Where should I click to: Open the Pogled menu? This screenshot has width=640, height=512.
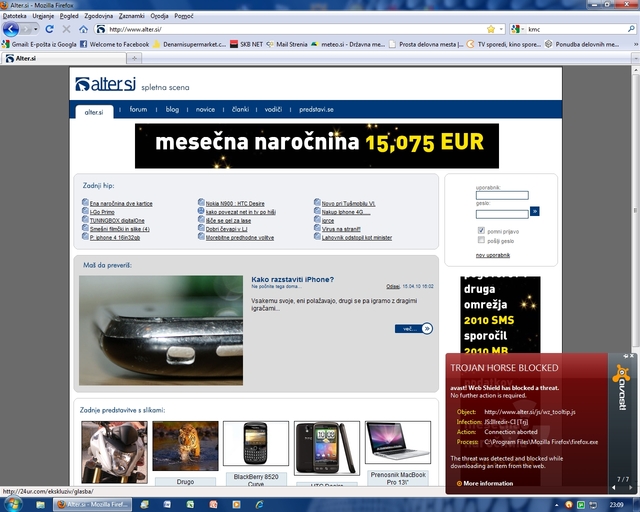[x=69, y=16]
